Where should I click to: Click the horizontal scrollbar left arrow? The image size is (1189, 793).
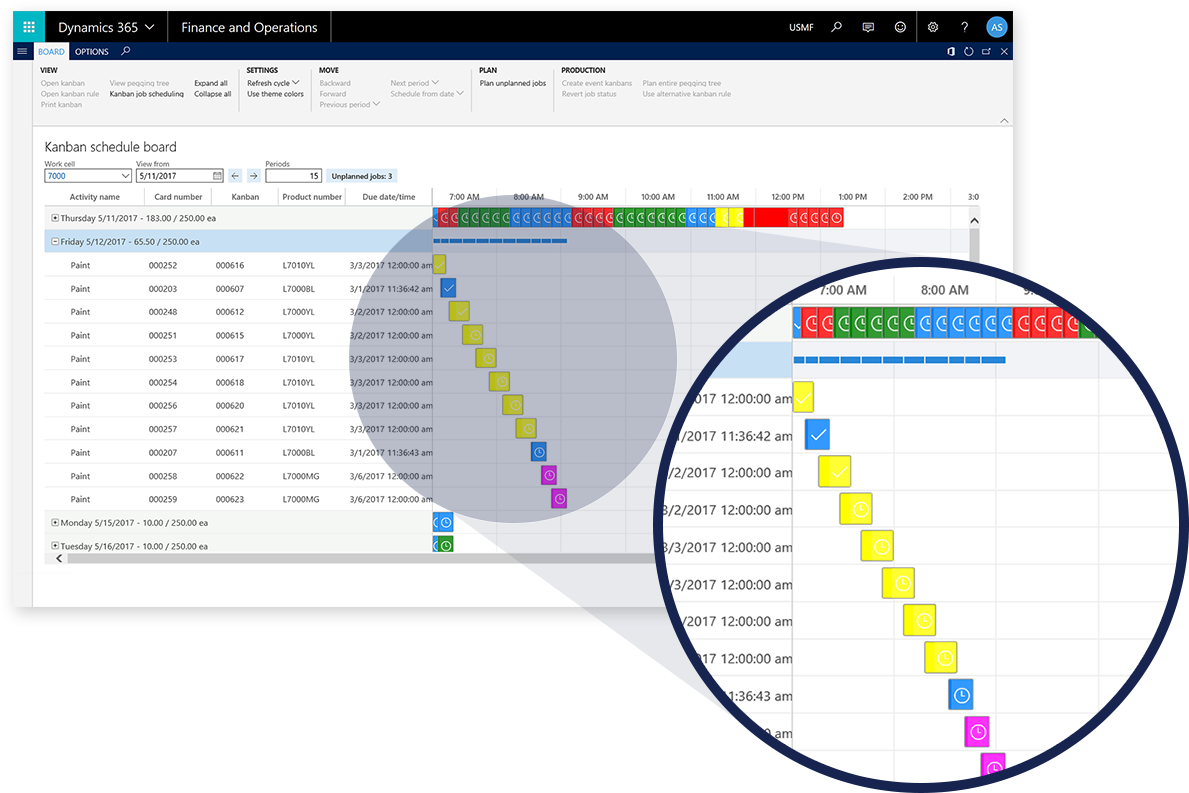59,558
